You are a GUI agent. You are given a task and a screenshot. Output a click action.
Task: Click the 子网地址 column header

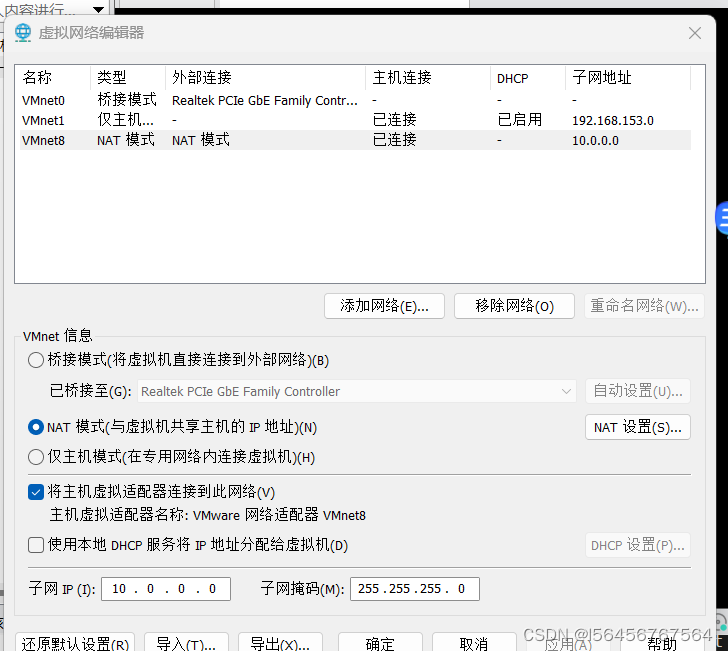coord(628,78)
